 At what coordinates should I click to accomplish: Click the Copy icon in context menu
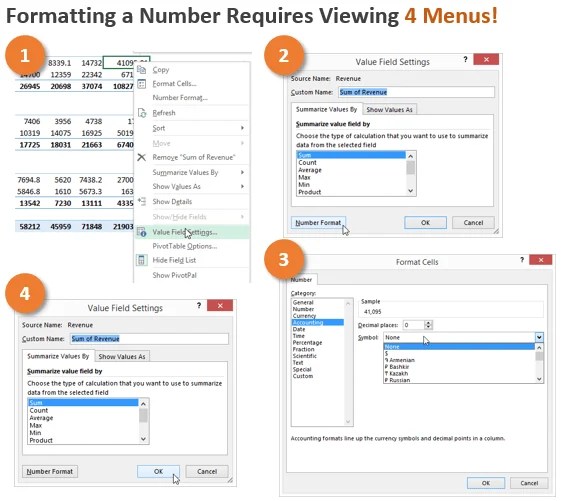click(141, 70)
